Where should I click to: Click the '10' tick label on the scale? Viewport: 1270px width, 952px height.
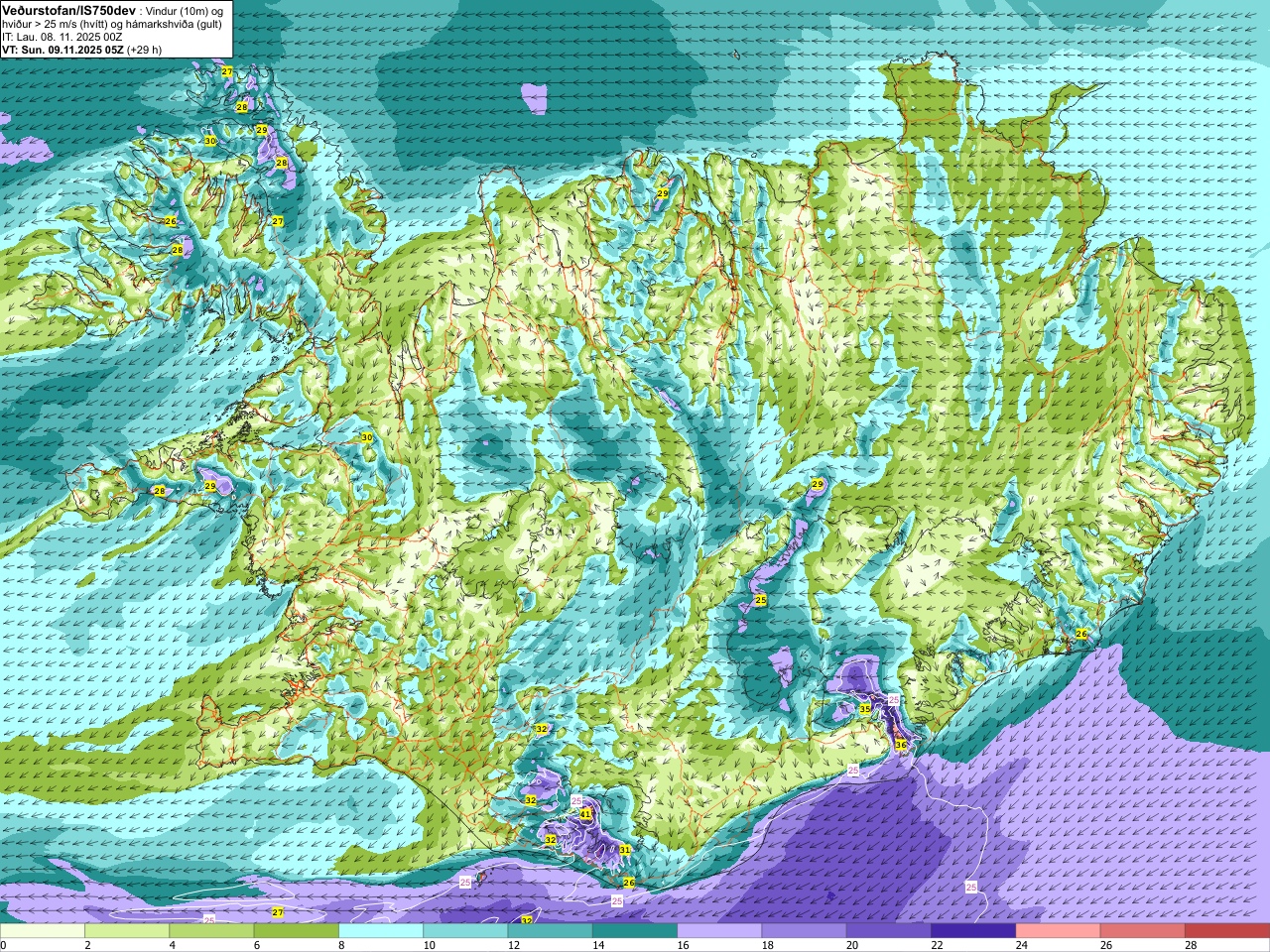tap(429, 945)
